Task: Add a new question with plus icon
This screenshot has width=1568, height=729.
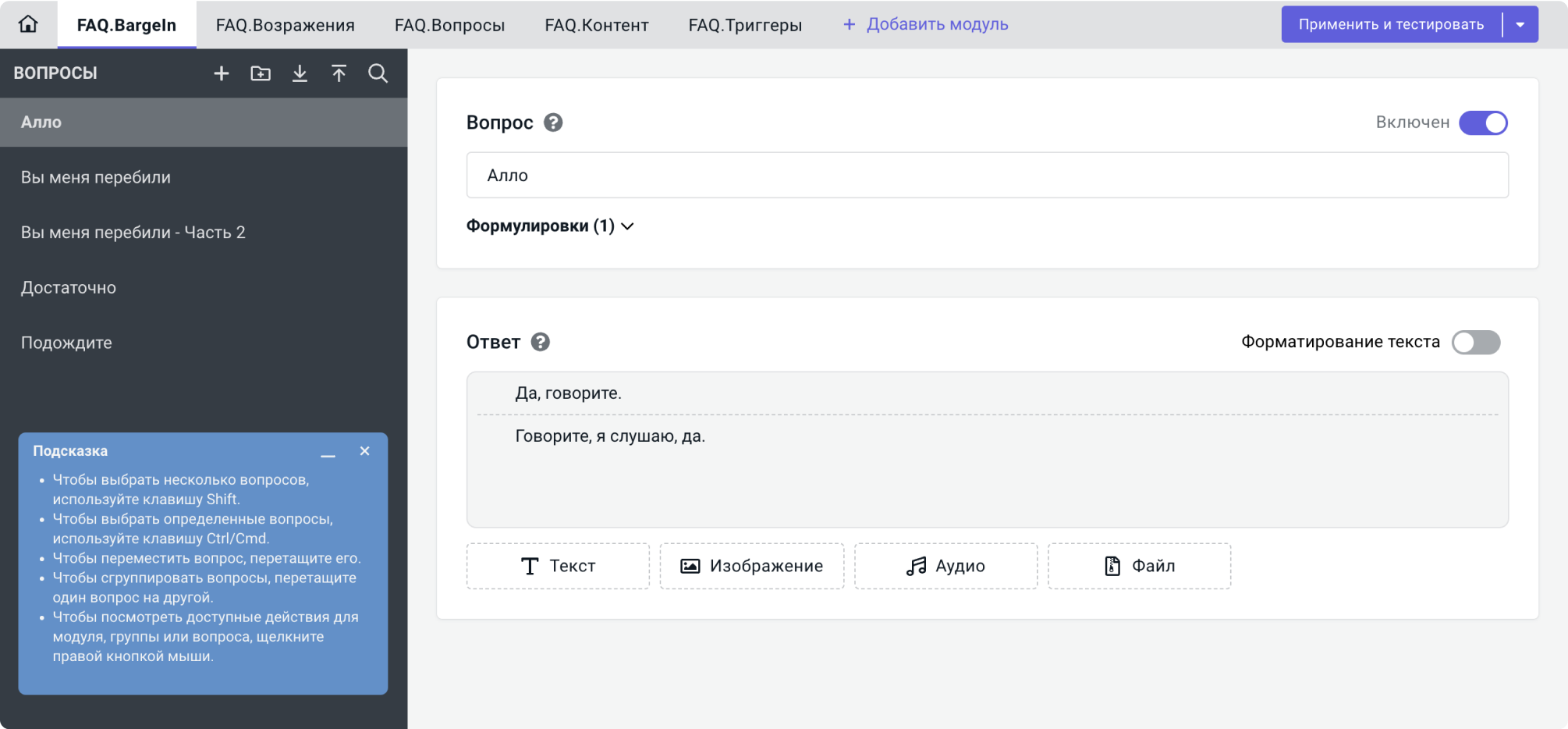Action: pyautogui.click(x=222, y=73)
